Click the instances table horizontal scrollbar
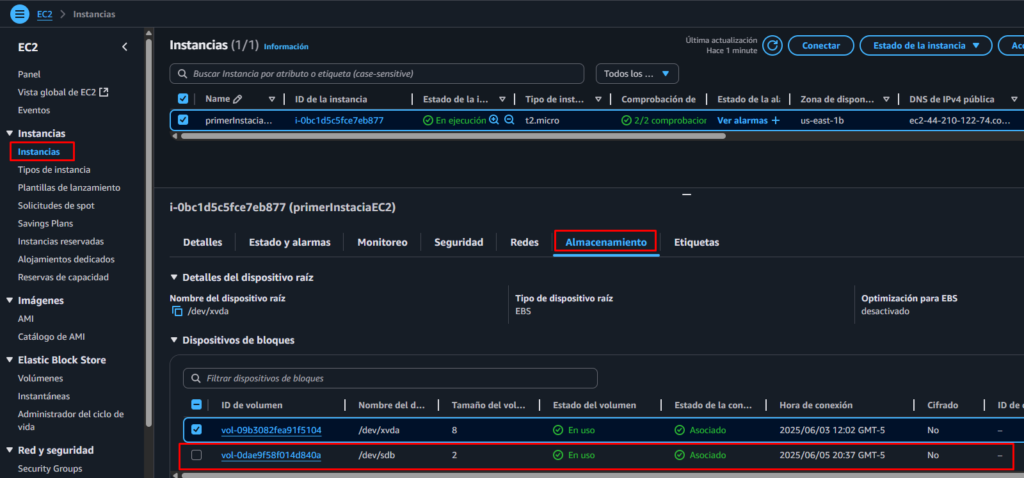The image size is (1024, 478). tap(453, 136)
